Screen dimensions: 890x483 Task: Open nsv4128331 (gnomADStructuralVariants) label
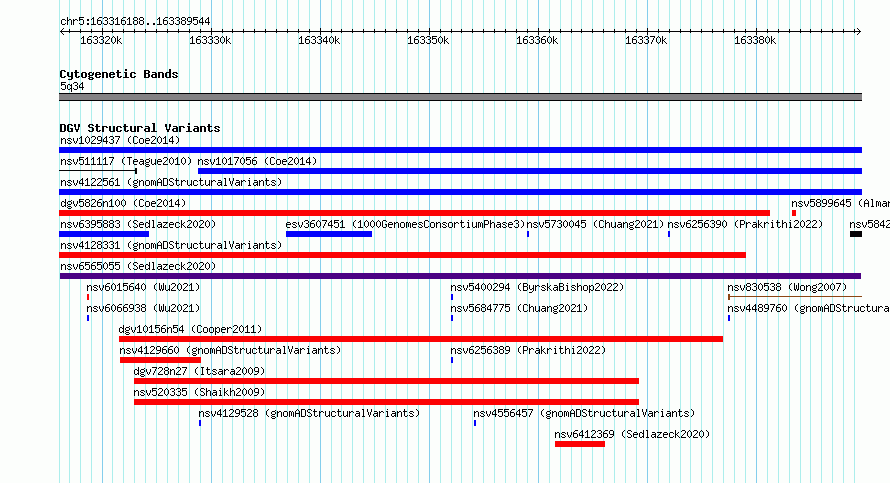tap(171, 245)
